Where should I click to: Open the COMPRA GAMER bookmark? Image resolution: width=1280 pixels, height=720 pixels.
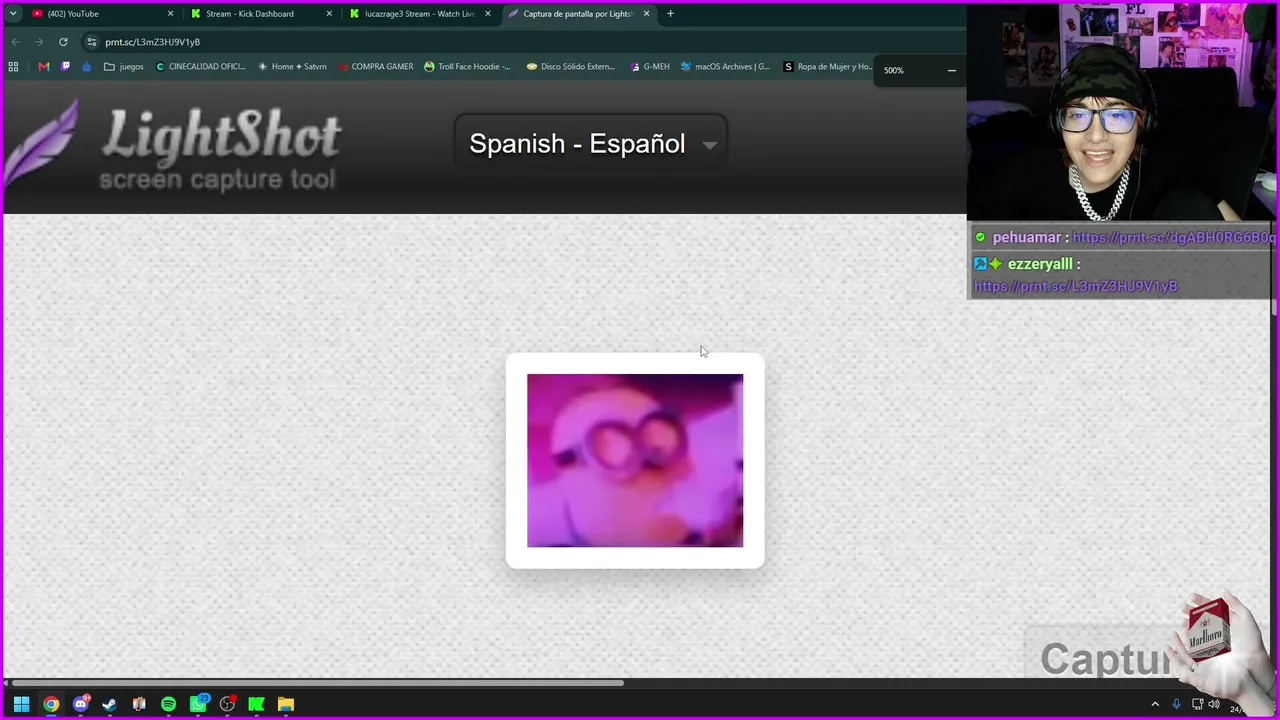(375, 67)
